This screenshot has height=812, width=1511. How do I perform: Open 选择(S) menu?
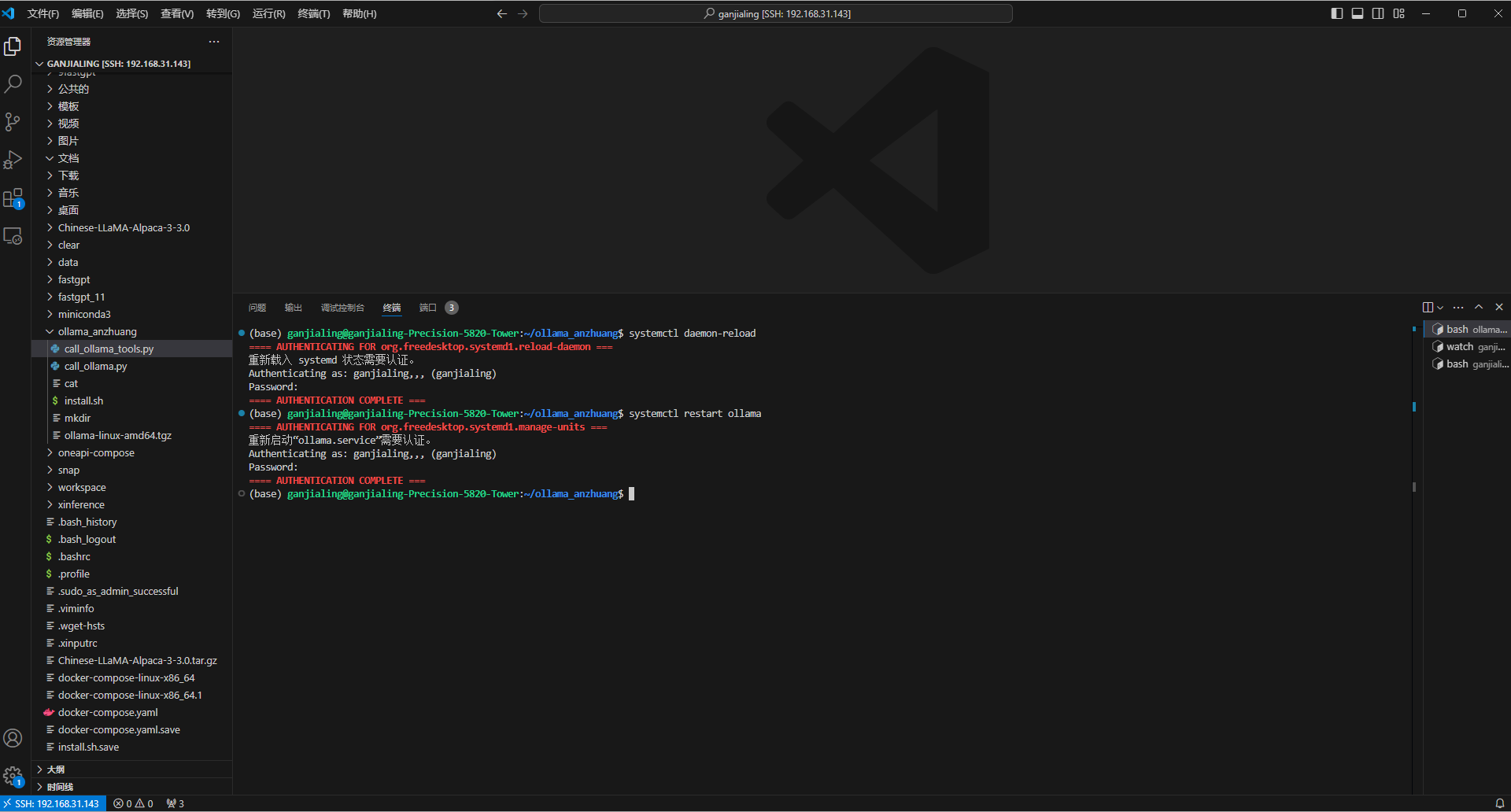pyautogui.click(x=132, y=13)
